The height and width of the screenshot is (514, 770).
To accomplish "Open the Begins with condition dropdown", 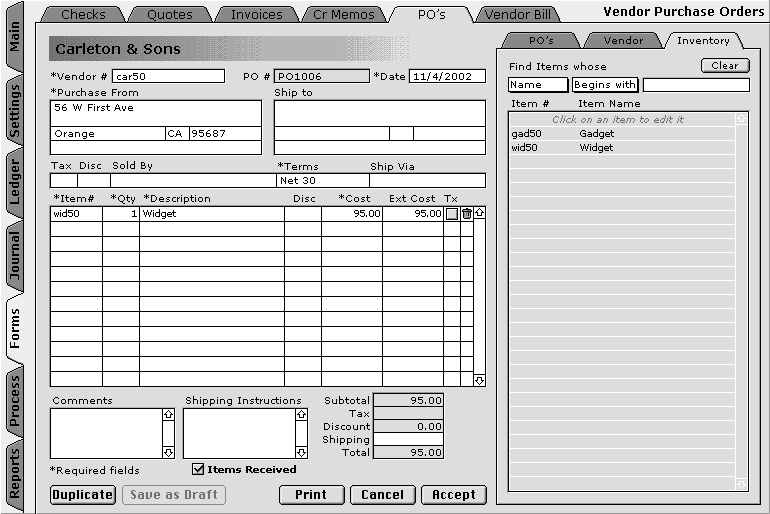I will pyautogui.click(x=605, y=85).
